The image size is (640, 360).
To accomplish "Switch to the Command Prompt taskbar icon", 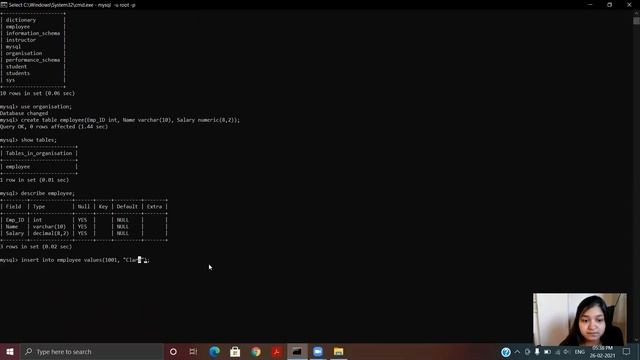I will pyautogui.click(x=297, y=351).
